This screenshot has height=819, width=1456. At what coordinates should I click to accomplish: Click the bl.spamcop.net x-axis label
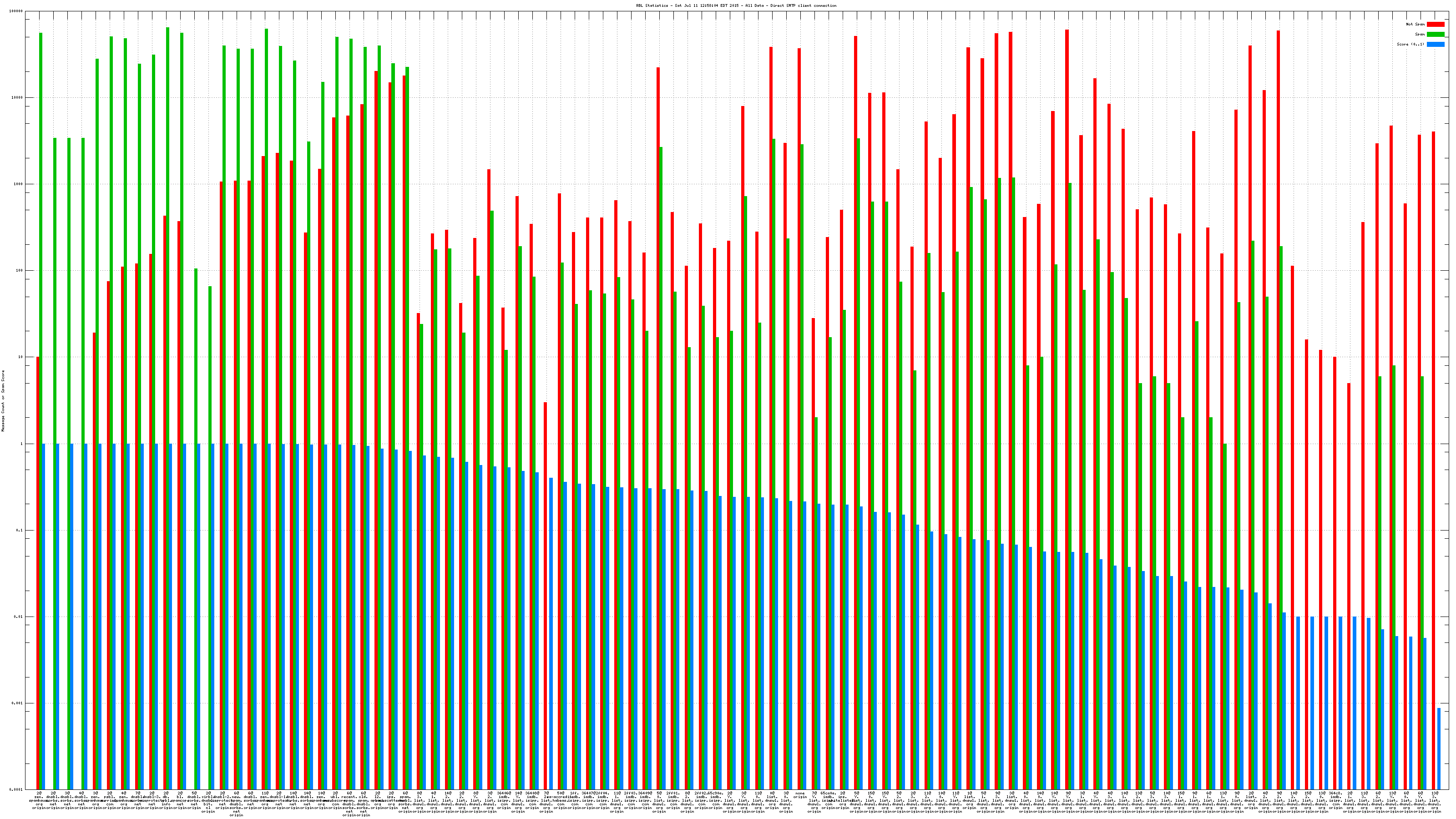click(180, 800)
